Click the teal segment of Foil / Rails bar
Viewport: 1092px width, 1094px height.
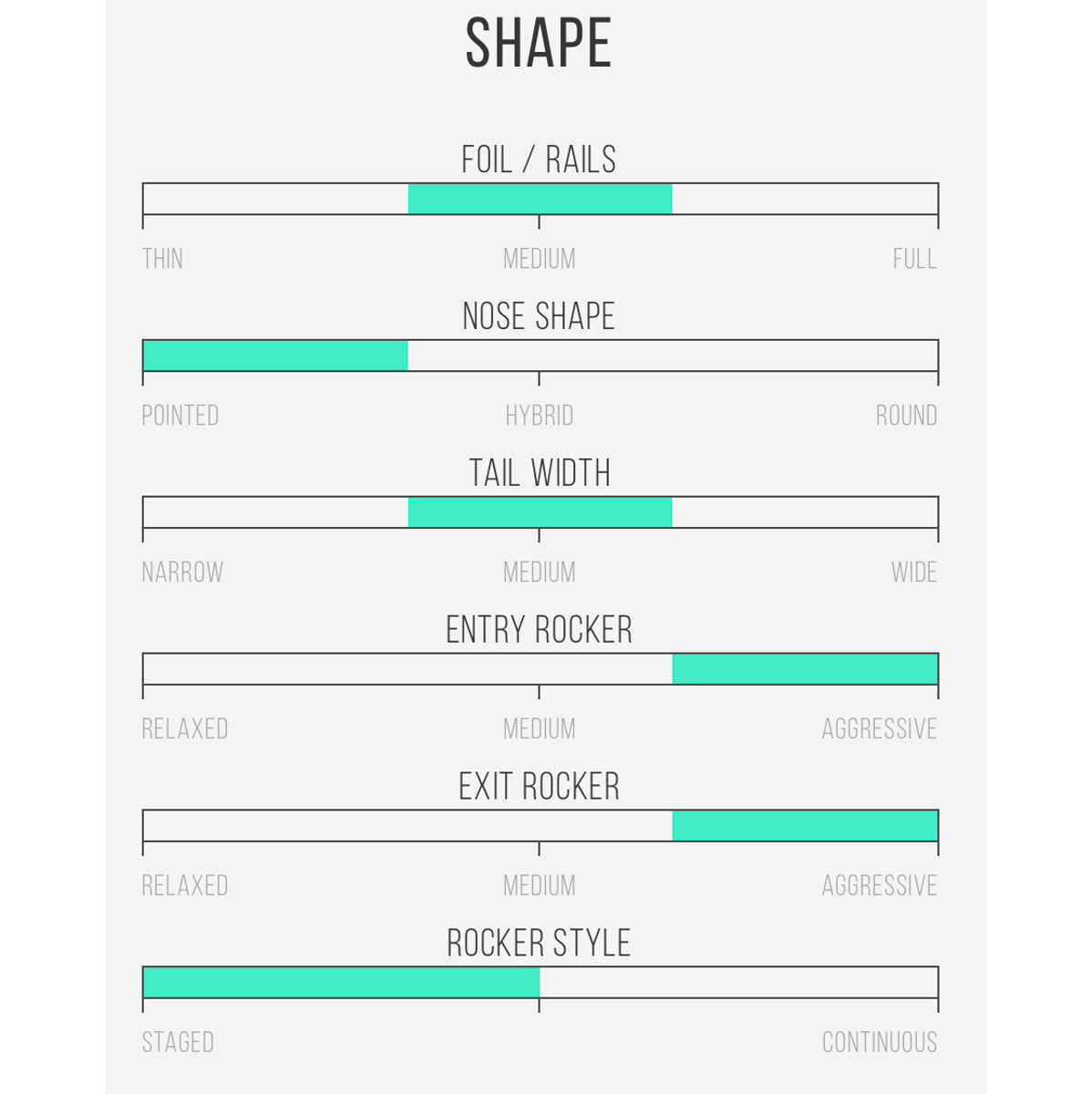click(540, 199)
